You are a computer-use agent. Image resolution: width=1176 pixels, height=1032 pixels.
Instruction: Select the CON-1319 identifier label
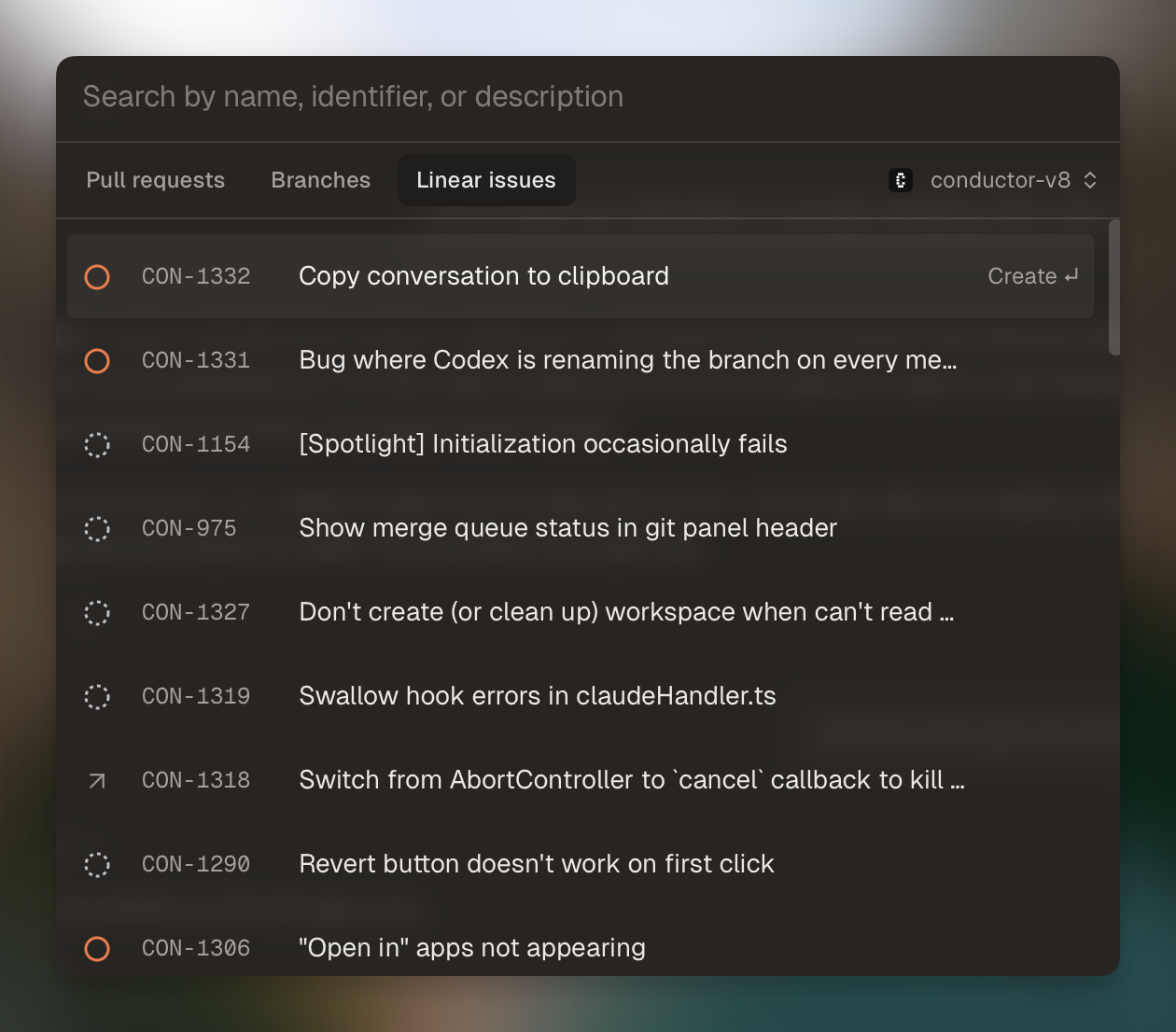pyautogui.click(x=196, y=696)
